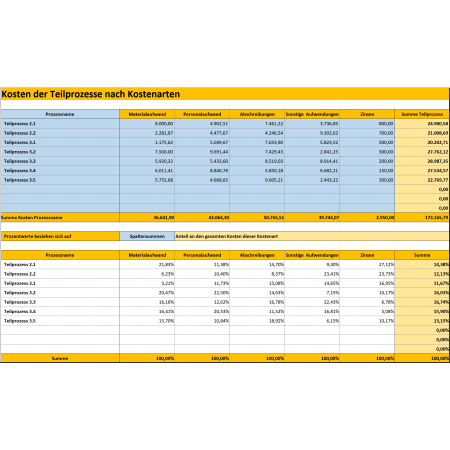Select the 'Prozessname' header in the cost table
Screen dimensions: 450x450
[60, 114]
